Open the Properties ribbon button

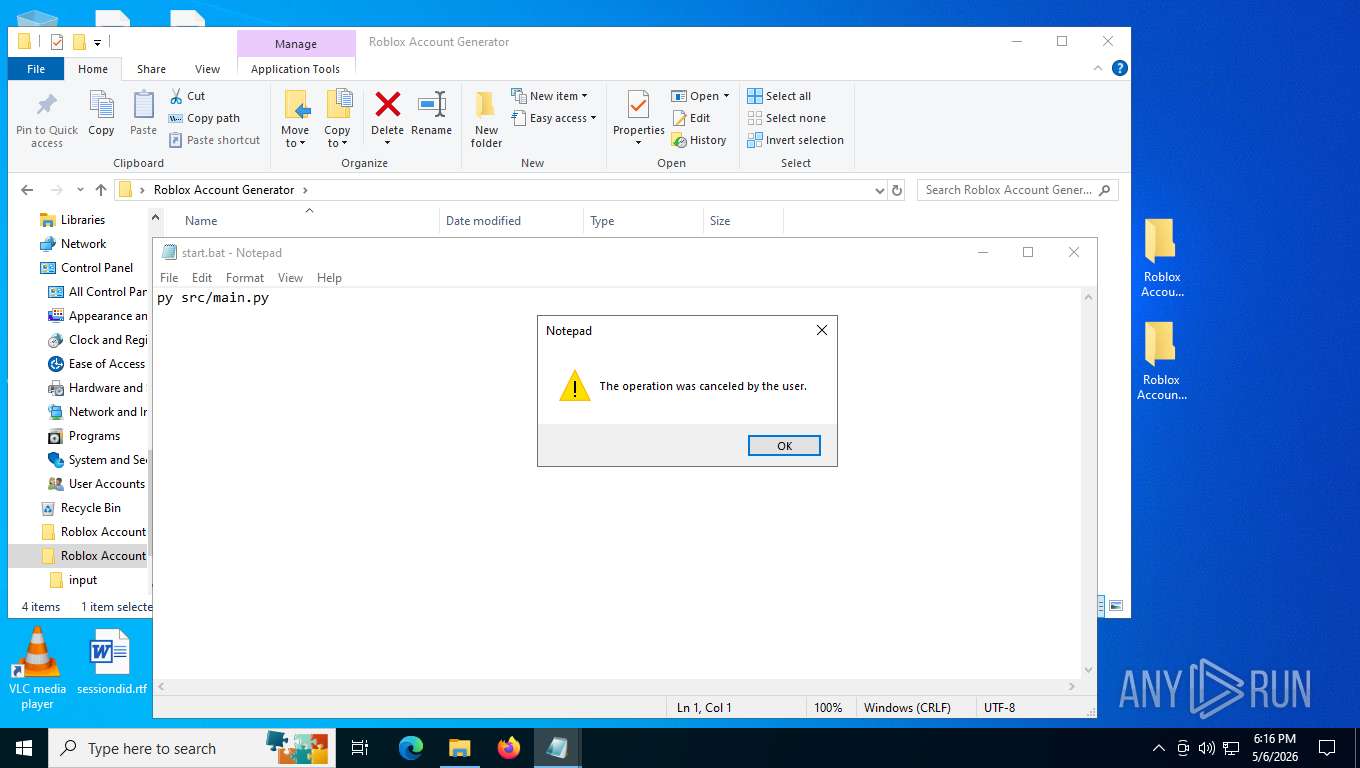click(x=639, y=118)
